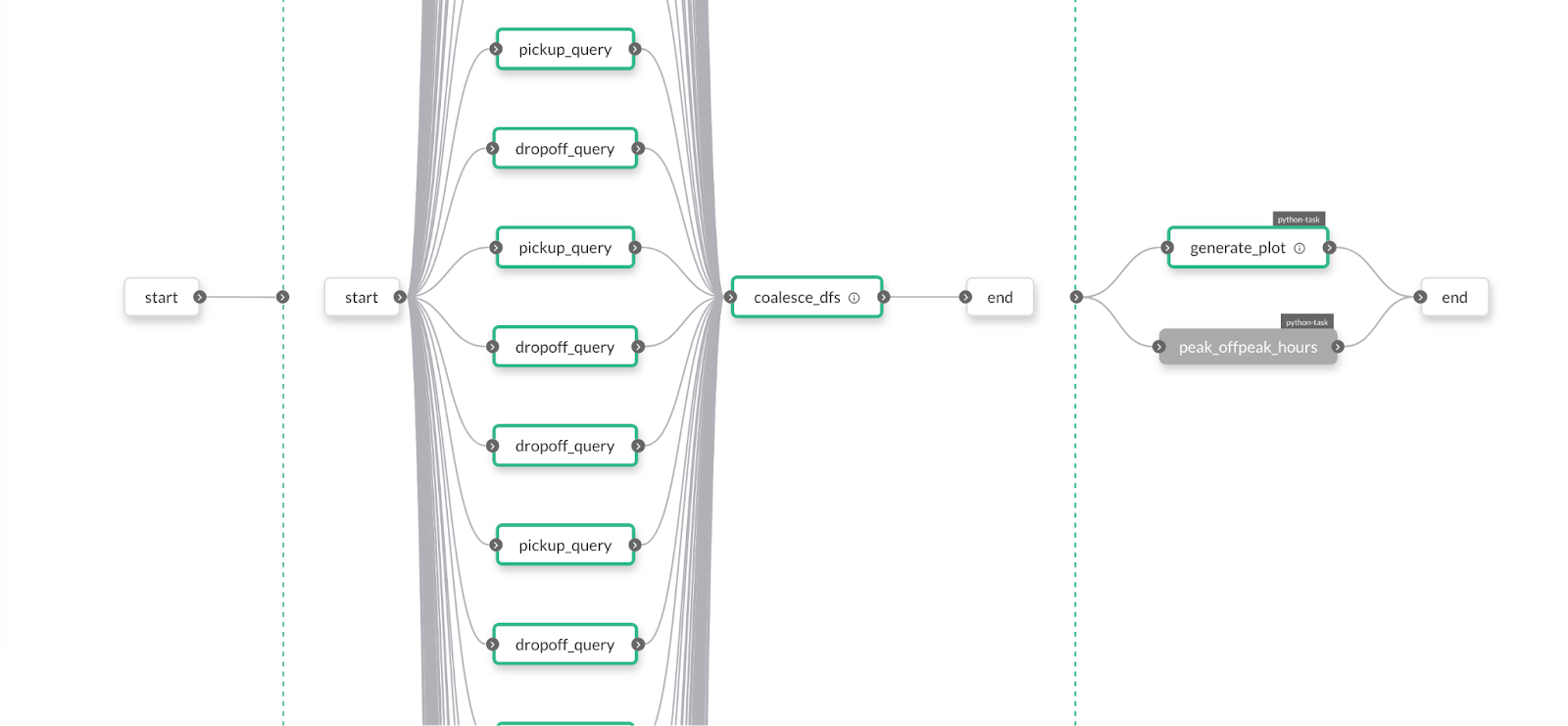Select the coalesce_dfs node
Viewport: 1568px width, 726px height.
tap(807, 297)
